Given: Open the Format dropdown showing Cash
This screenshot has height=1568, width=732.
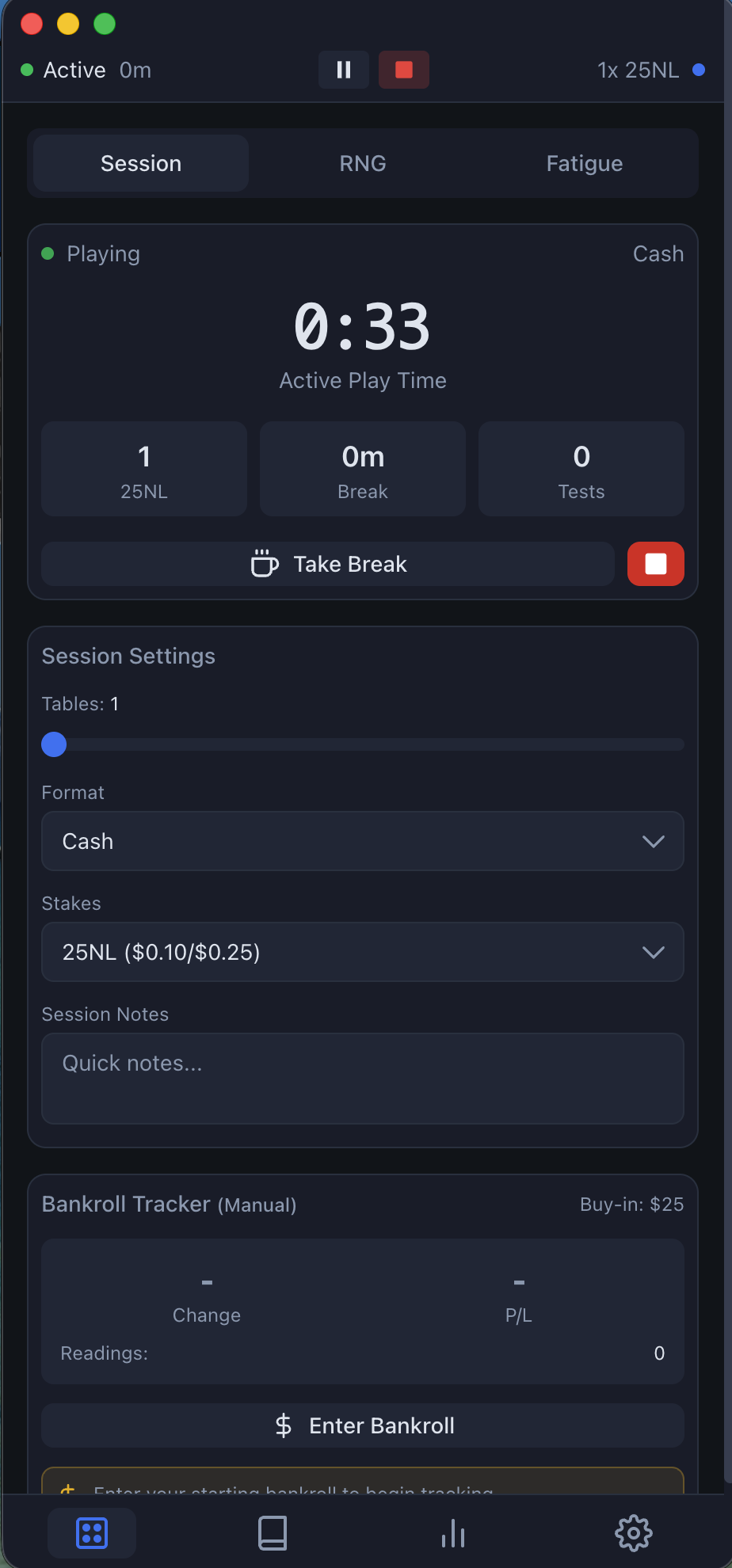Looking at the screenshot, I should 362,841.
